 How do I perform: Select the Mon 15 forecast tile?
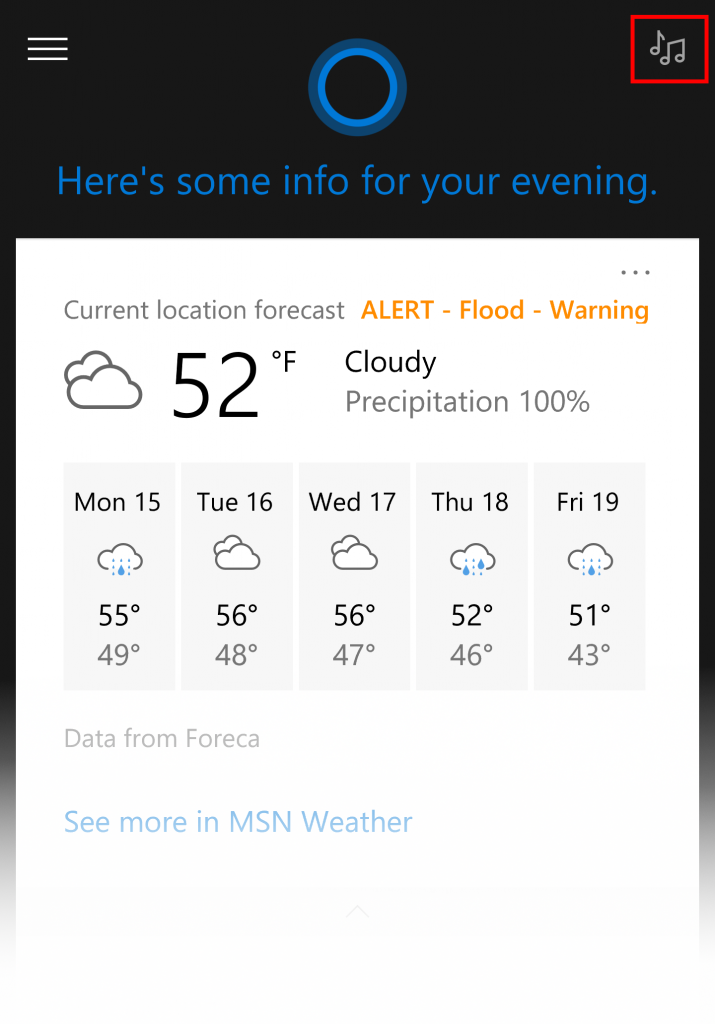pyautogui.click(x=119, y=576)
